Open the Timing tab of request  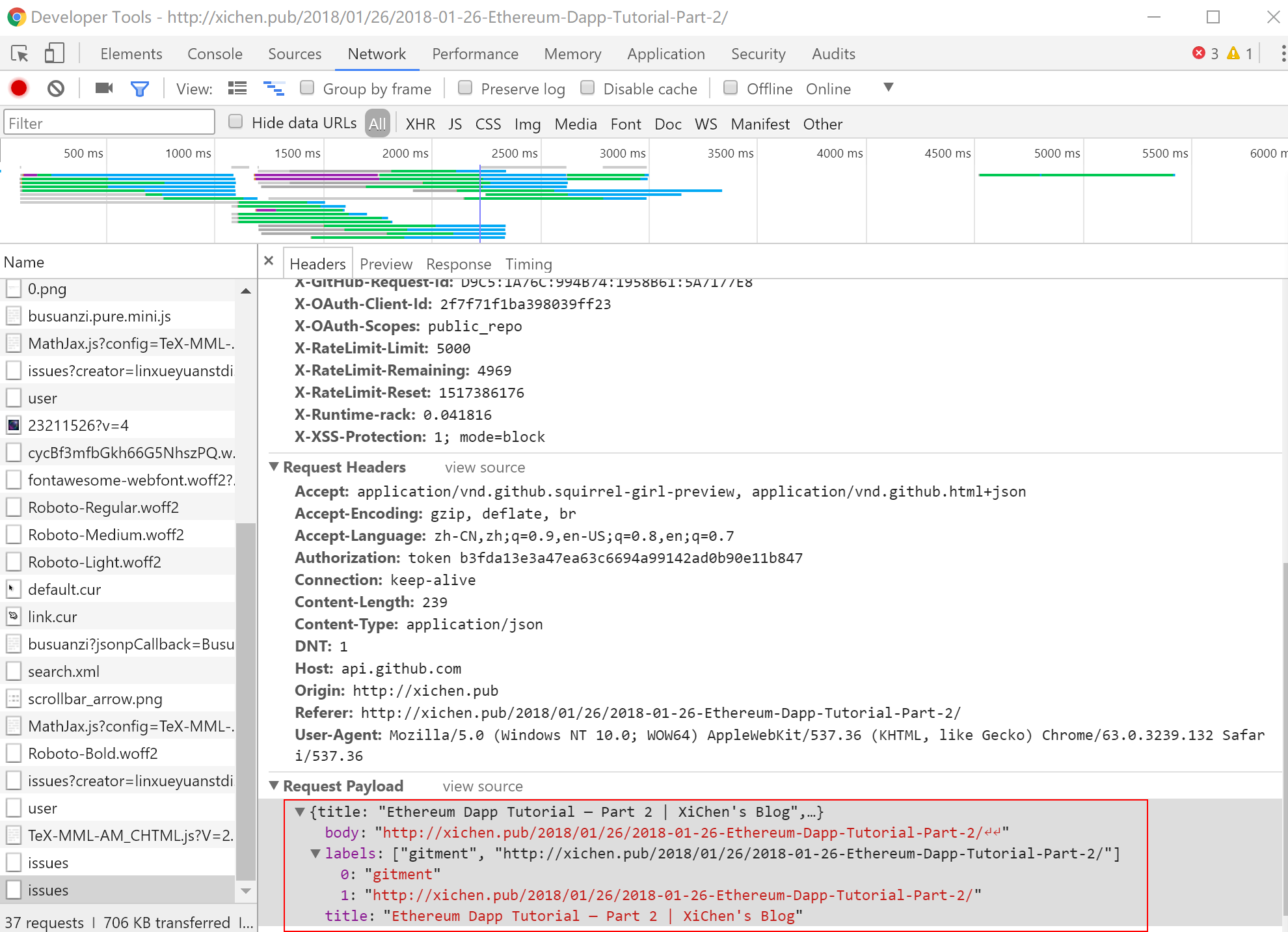coord(529,264)
